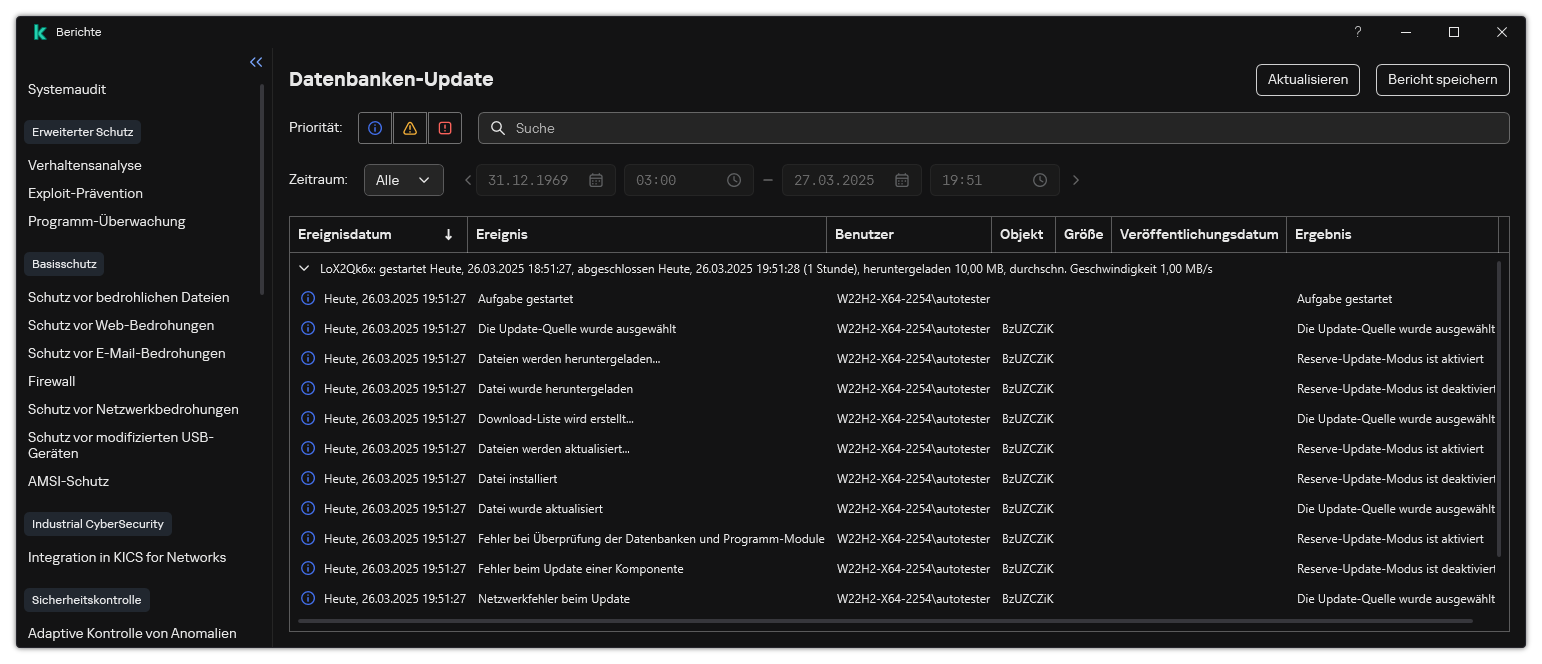Image resolution: width=1542 pixels, height=664 pixels.
Task: Click the calendar icon of start date
Action: (596, 180)
